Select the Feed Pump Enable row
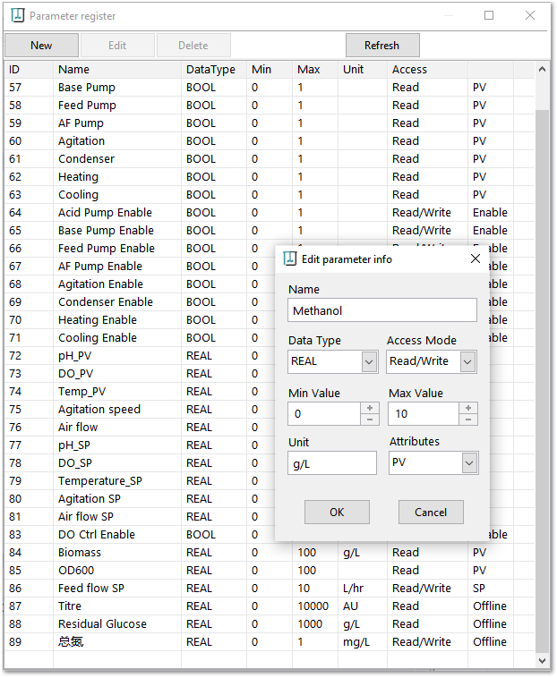The image size is (557, 678). 140,248
